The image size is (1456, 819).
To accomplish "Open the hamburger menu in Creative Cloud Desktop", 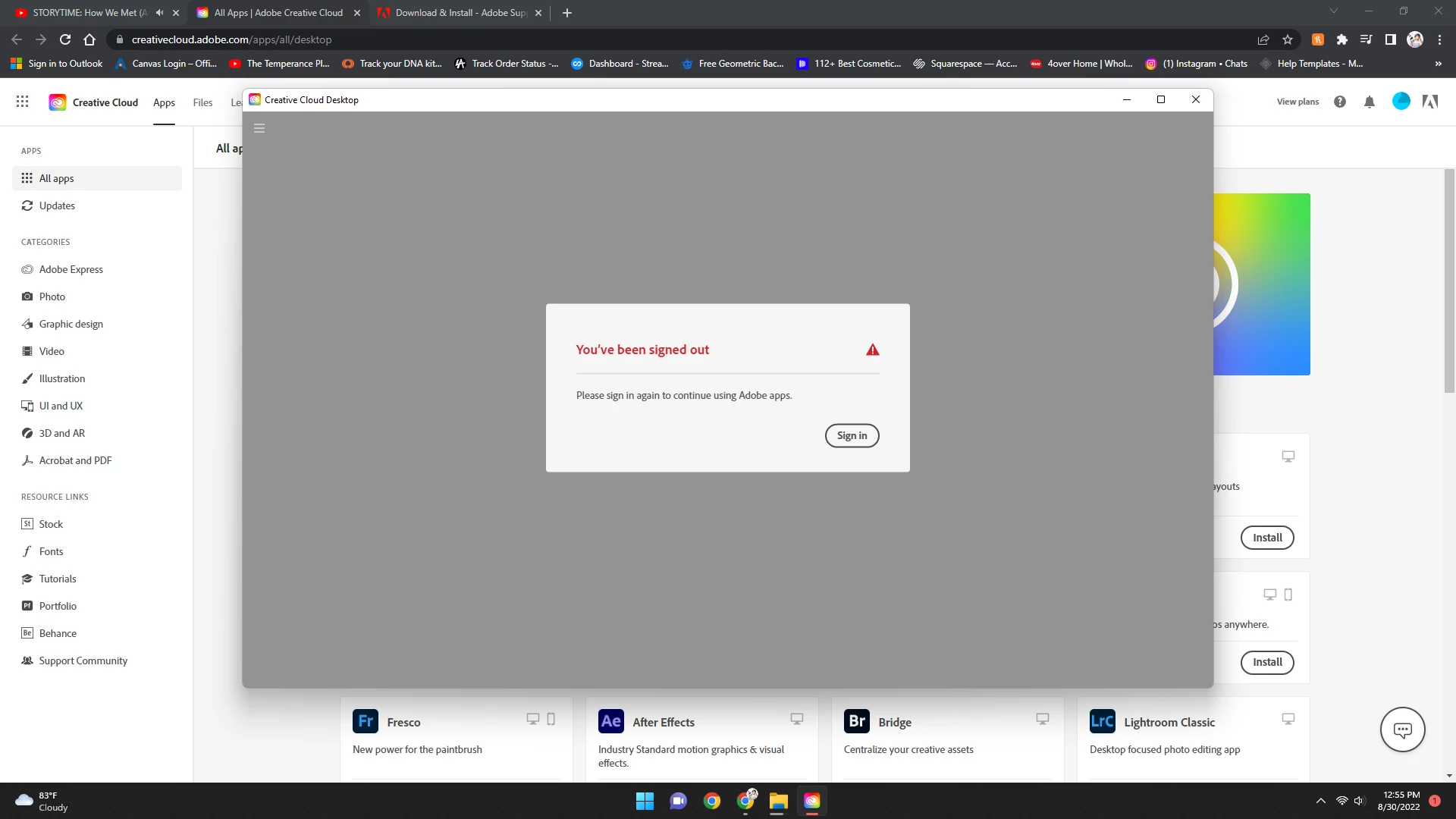I will (259, 128).
